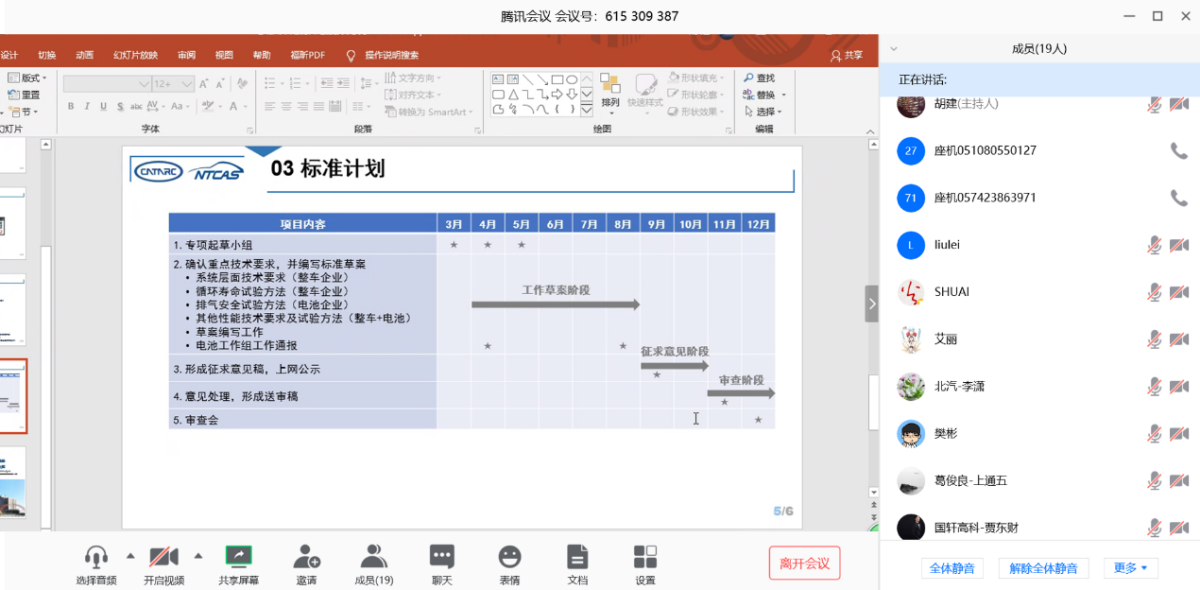1200x590 pixels.
Task: Expand the video options arrow beside 开启视频
Action: (x=197, y=555)
